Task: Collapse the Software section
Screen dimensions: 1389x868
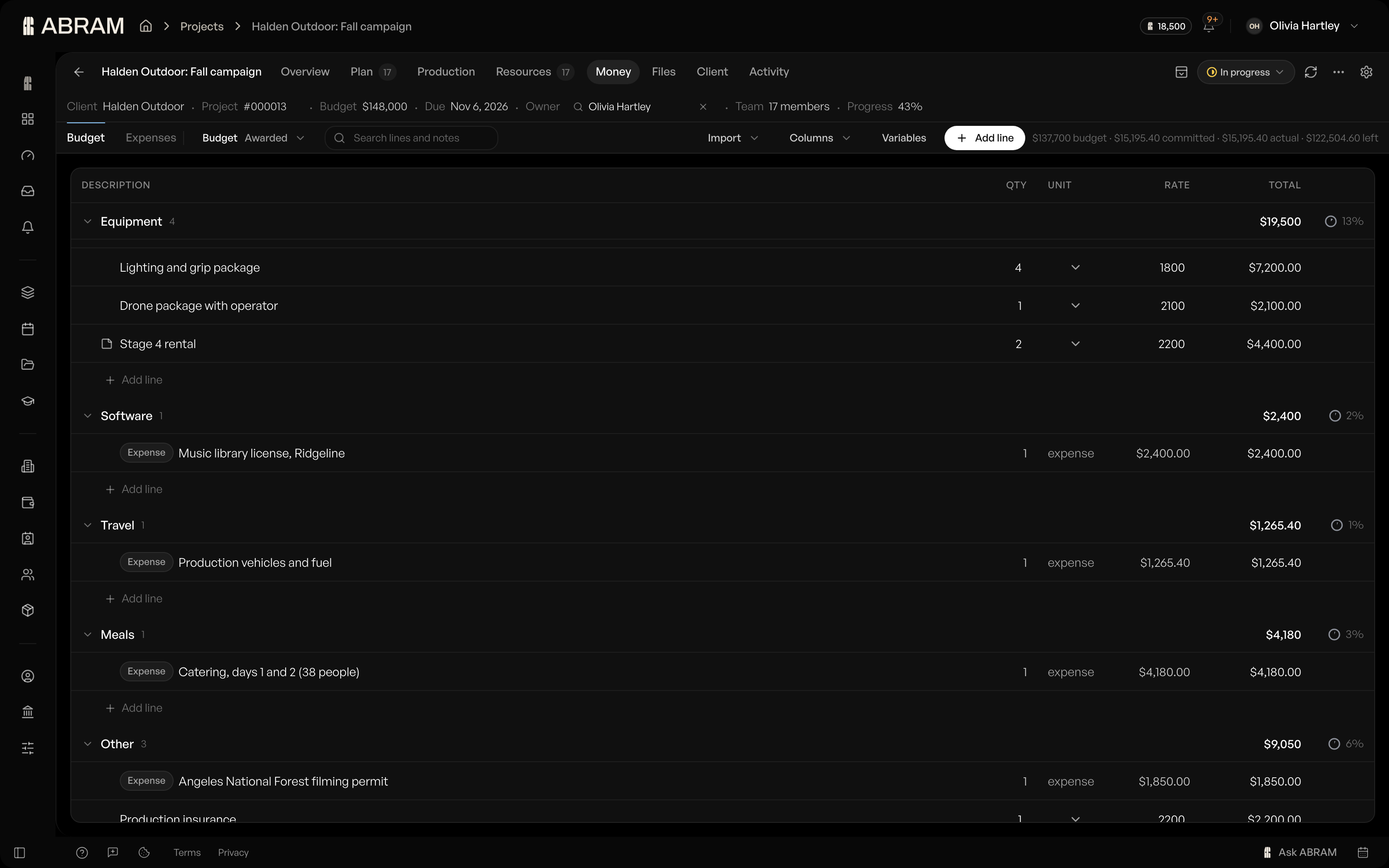Action: tap(87, 416)
